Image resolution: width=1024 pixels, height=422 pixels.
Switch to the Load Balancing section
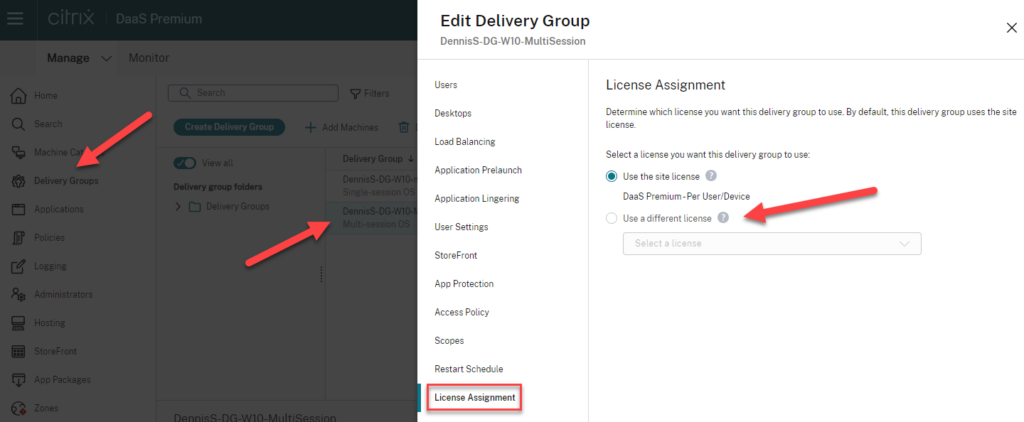click(x=464, y=142)
